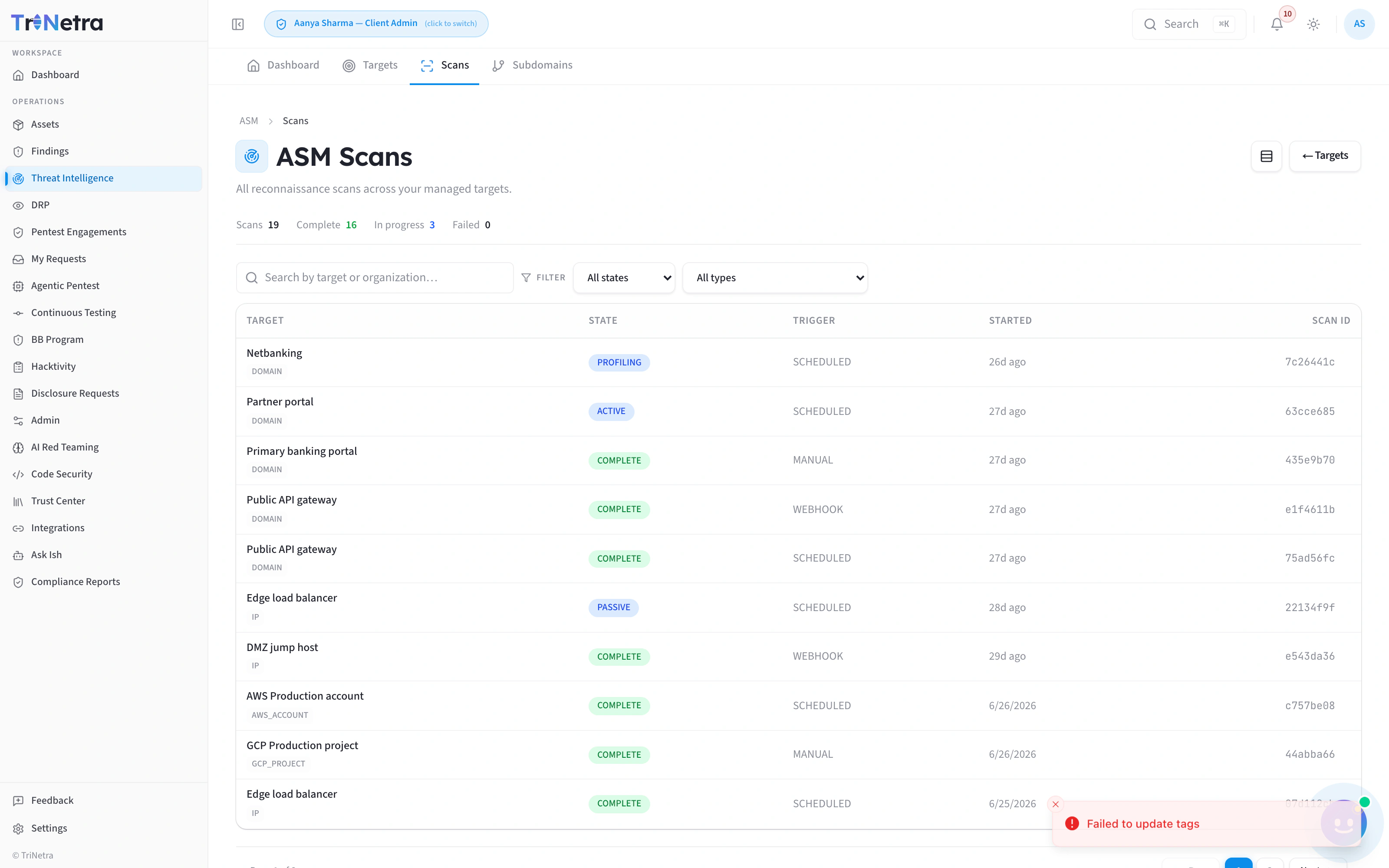
Task: Open Compliance Reports
Action: coord(103,582)
